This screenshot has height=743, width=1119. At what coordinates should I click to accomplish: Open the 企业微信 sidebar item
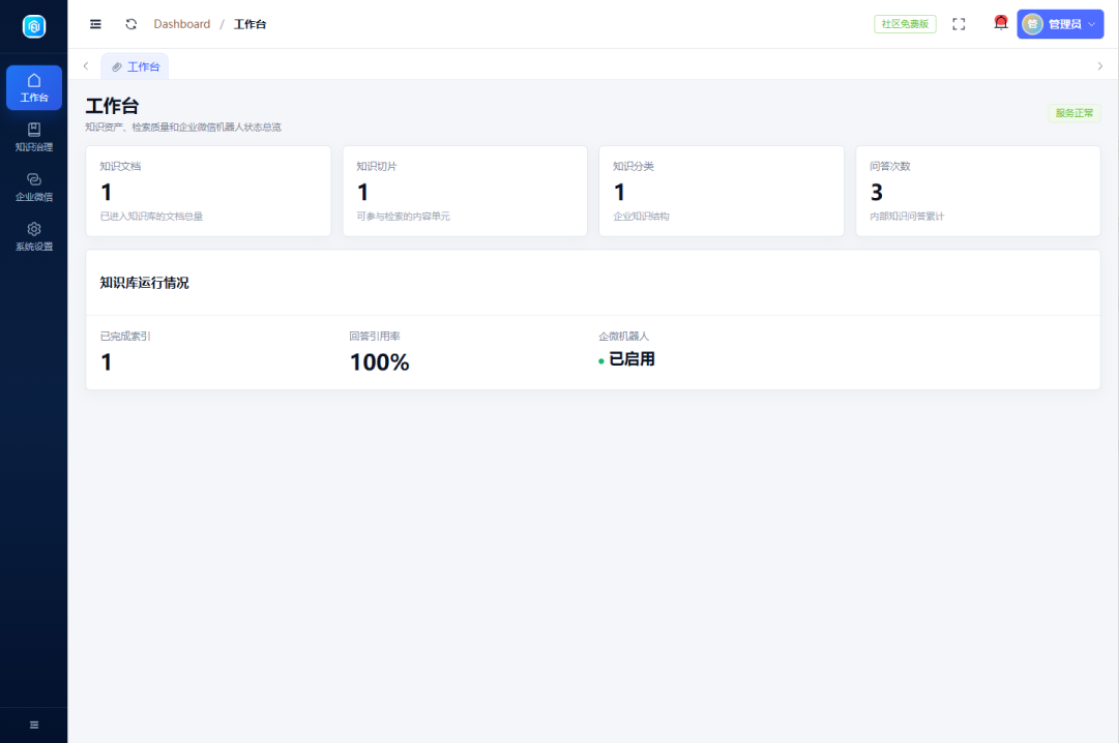pyautogui.click(x=34, y=187)
